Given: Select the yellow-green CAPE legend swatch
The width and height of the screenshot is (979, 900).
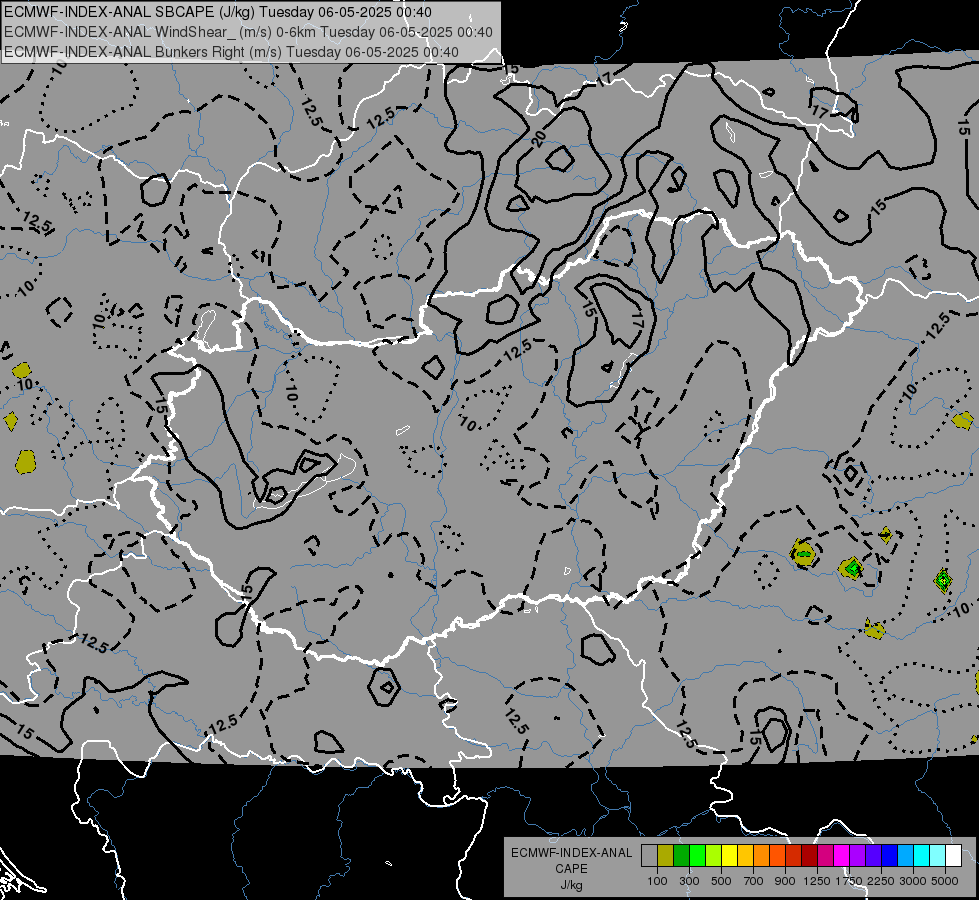Looking at the screenshot, I should (x=714, y=855).
